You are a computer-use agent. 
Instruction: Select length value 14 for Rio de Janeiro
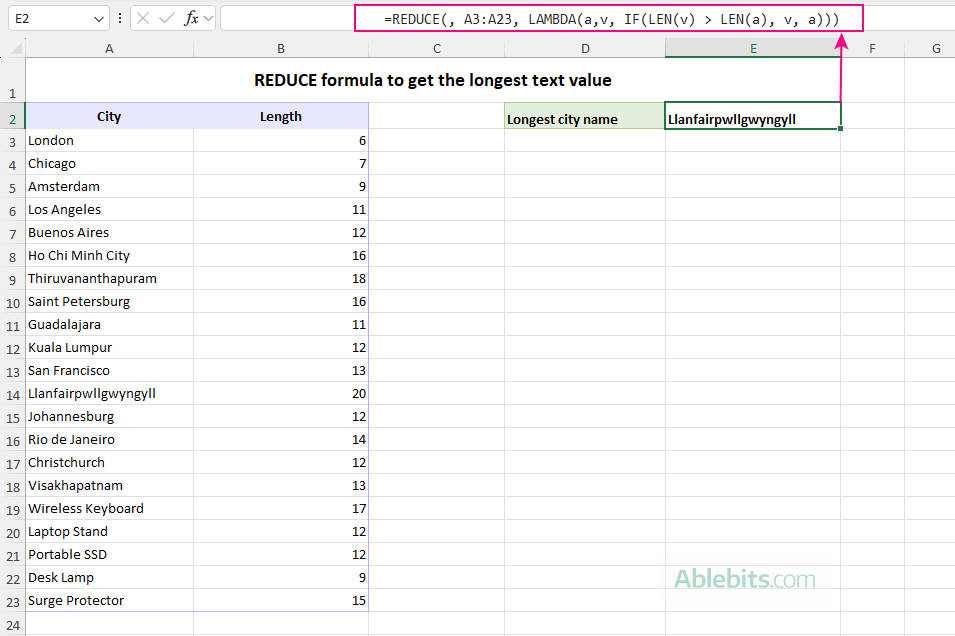click(x=281, y=439)
